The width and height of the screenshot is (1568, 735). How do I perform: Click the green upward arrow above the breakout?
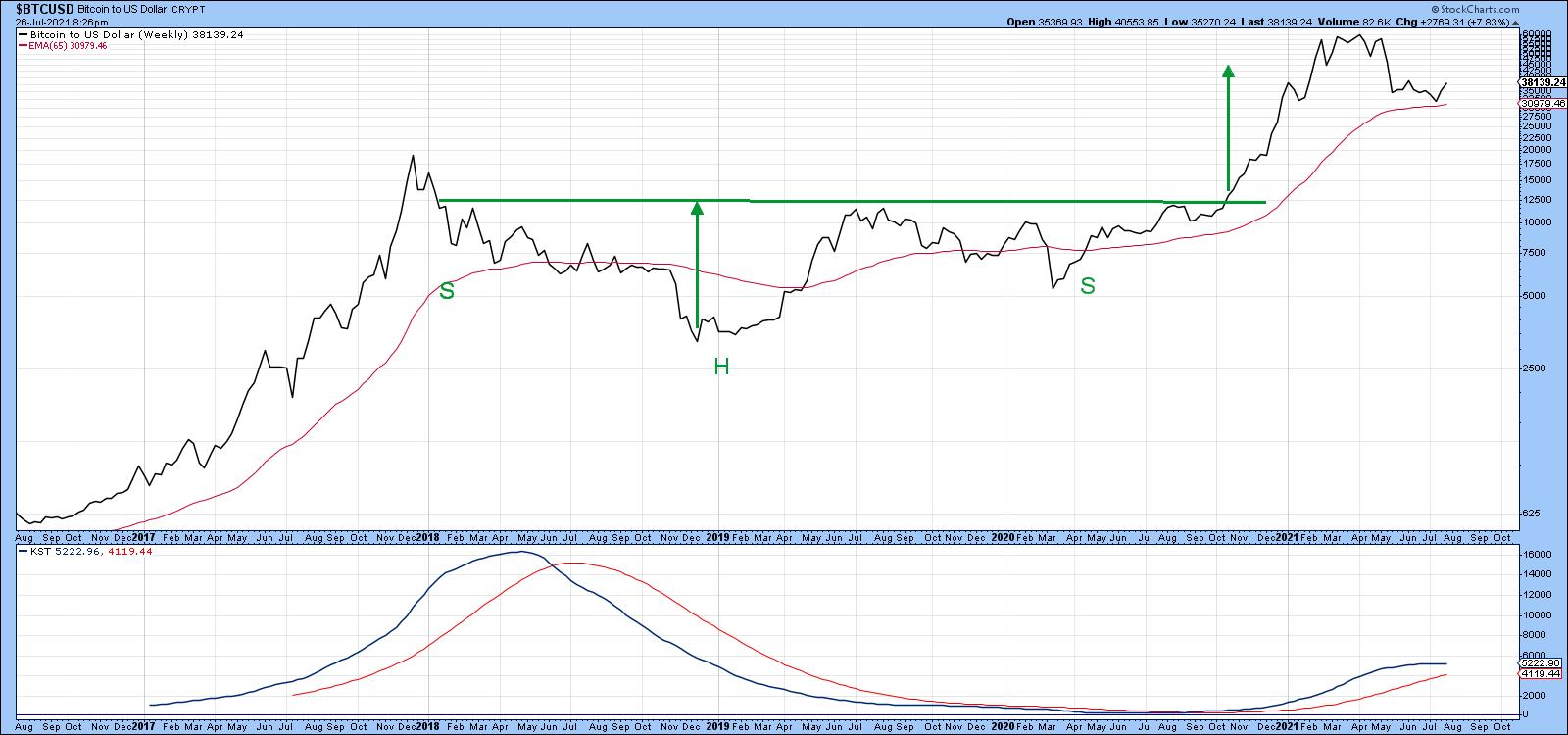tap(1228, 127)
